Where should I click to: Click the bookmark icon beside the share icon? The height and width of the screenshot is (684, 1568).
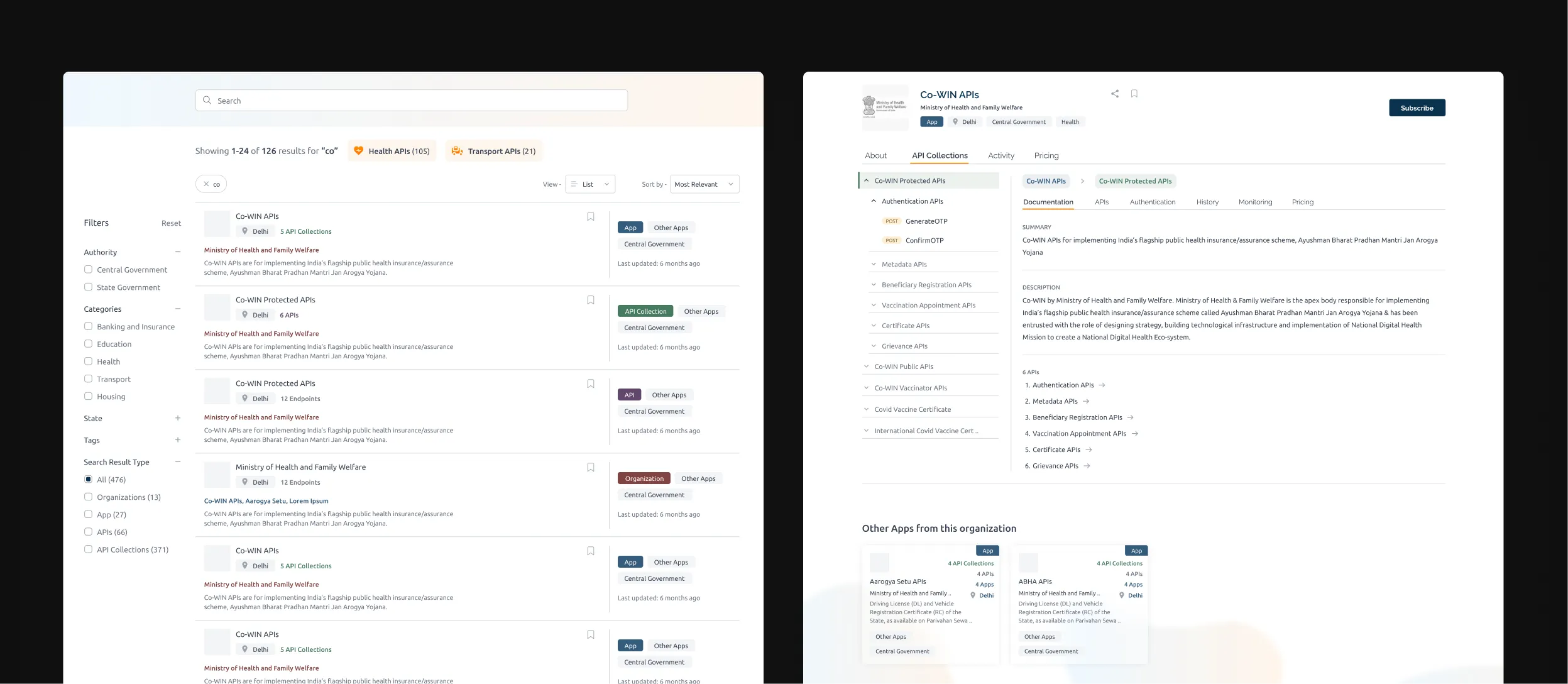pyautogui.click(x=1134, y=94)
